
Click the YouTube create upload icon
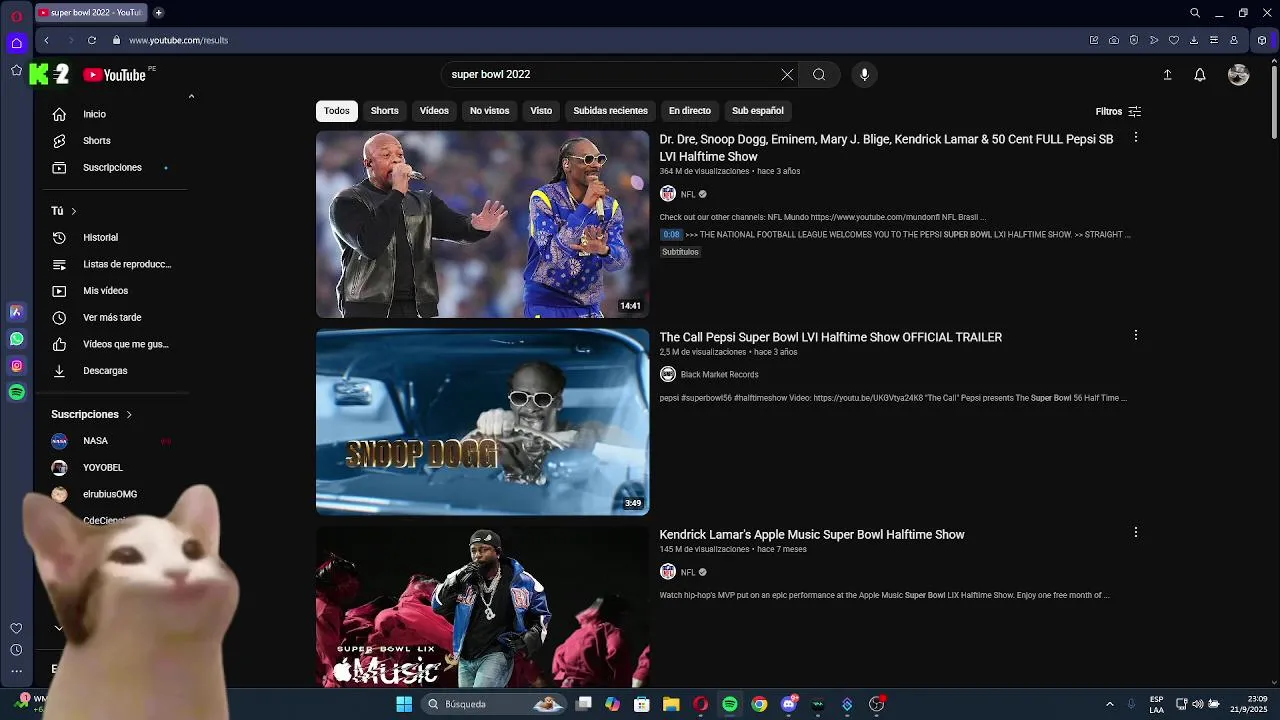pos(1167,75)
